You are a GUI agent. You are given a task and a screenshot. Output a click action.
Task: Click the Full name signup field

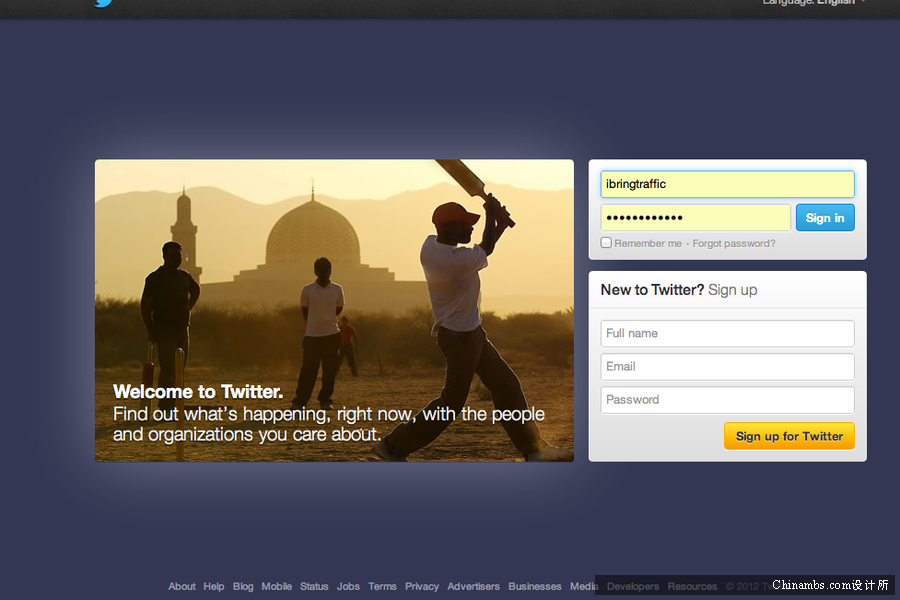(727, 333)
